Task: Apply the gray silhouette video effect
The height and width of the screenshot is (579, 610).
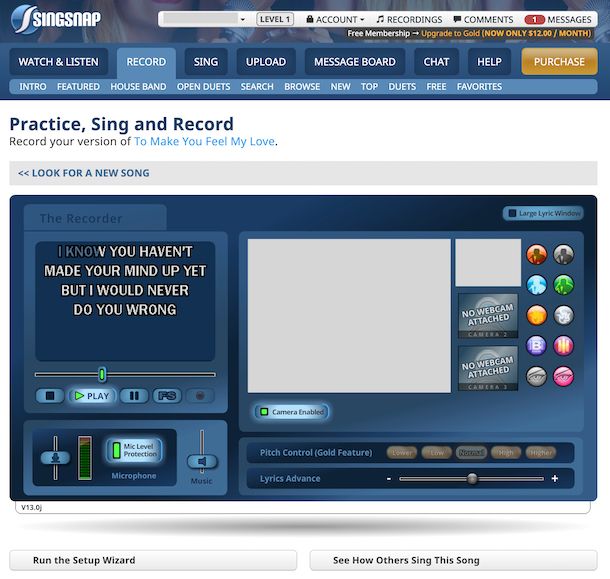Action: click(563, 254)
